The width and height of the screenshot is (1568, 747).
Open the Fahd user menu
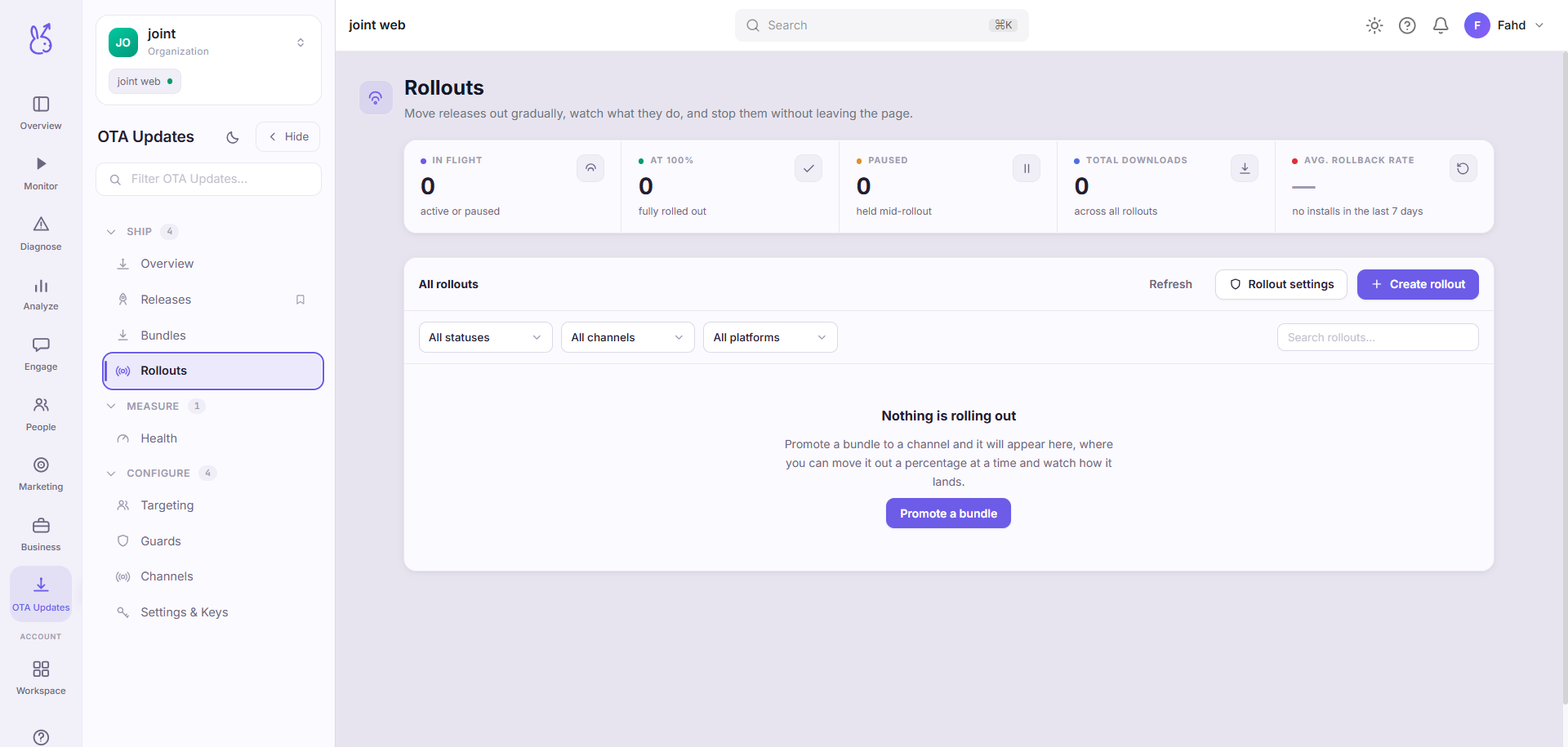click(x=1504, y=25)
